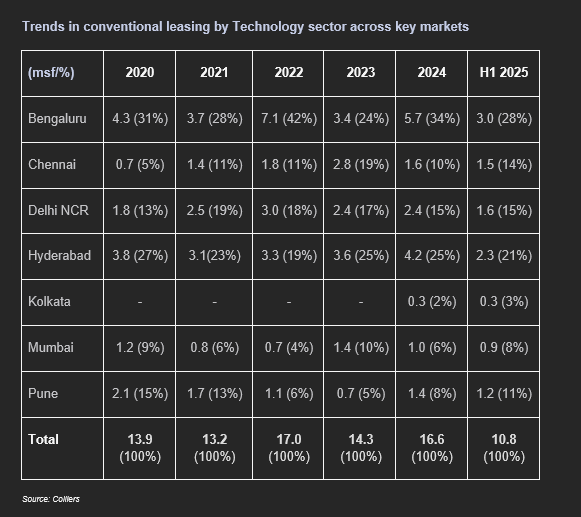581x517 pixels.
Task: Select Total H1 2025 value 10.8
Action: (504, 440)
